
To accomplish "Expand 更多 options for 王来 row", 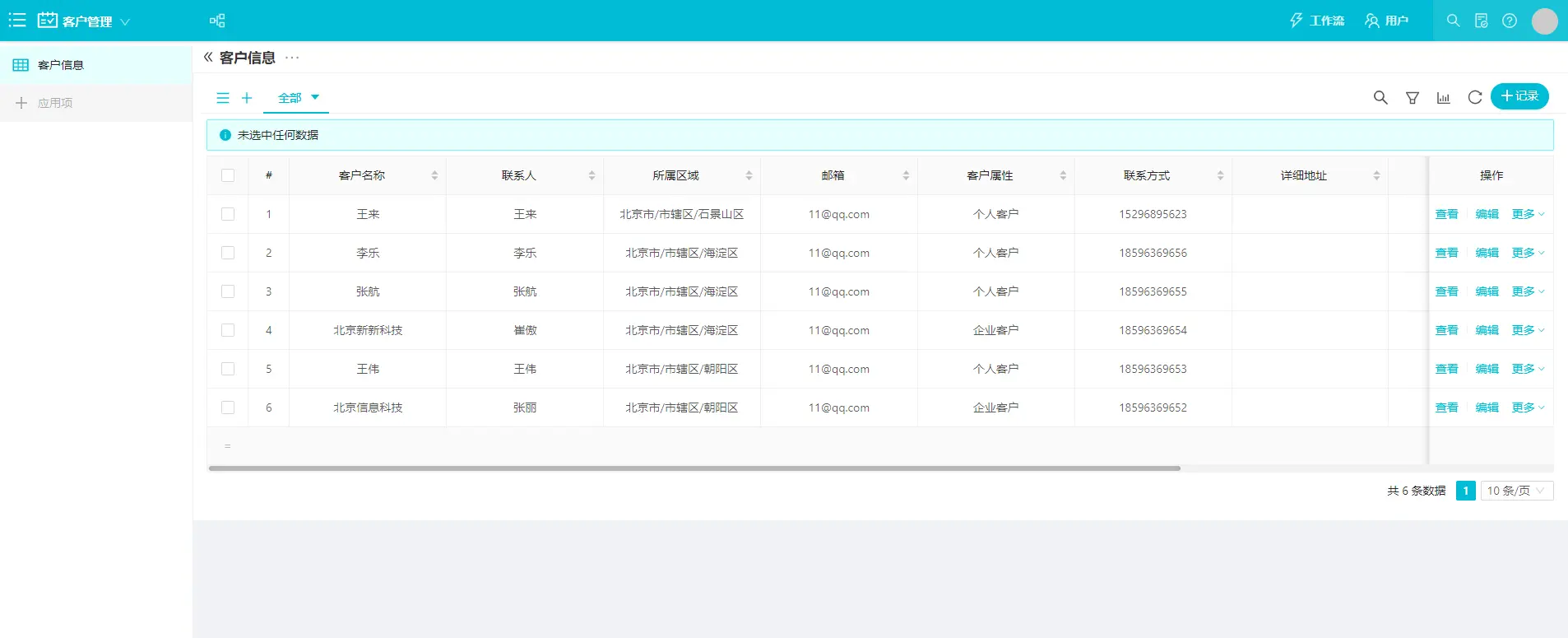I will 1528,214.
